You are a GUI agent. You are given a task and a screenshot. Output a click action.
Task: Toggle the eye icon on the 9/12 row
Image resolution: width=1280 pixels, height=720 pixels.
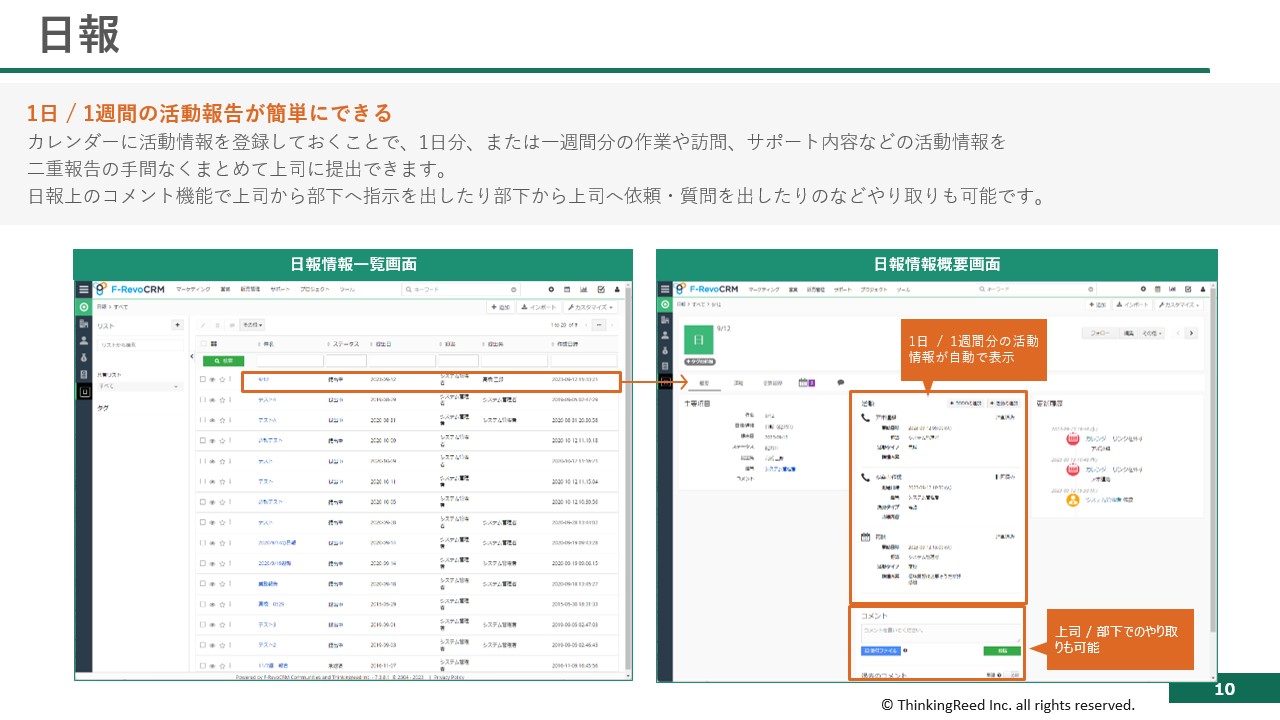tap(212, 379)
